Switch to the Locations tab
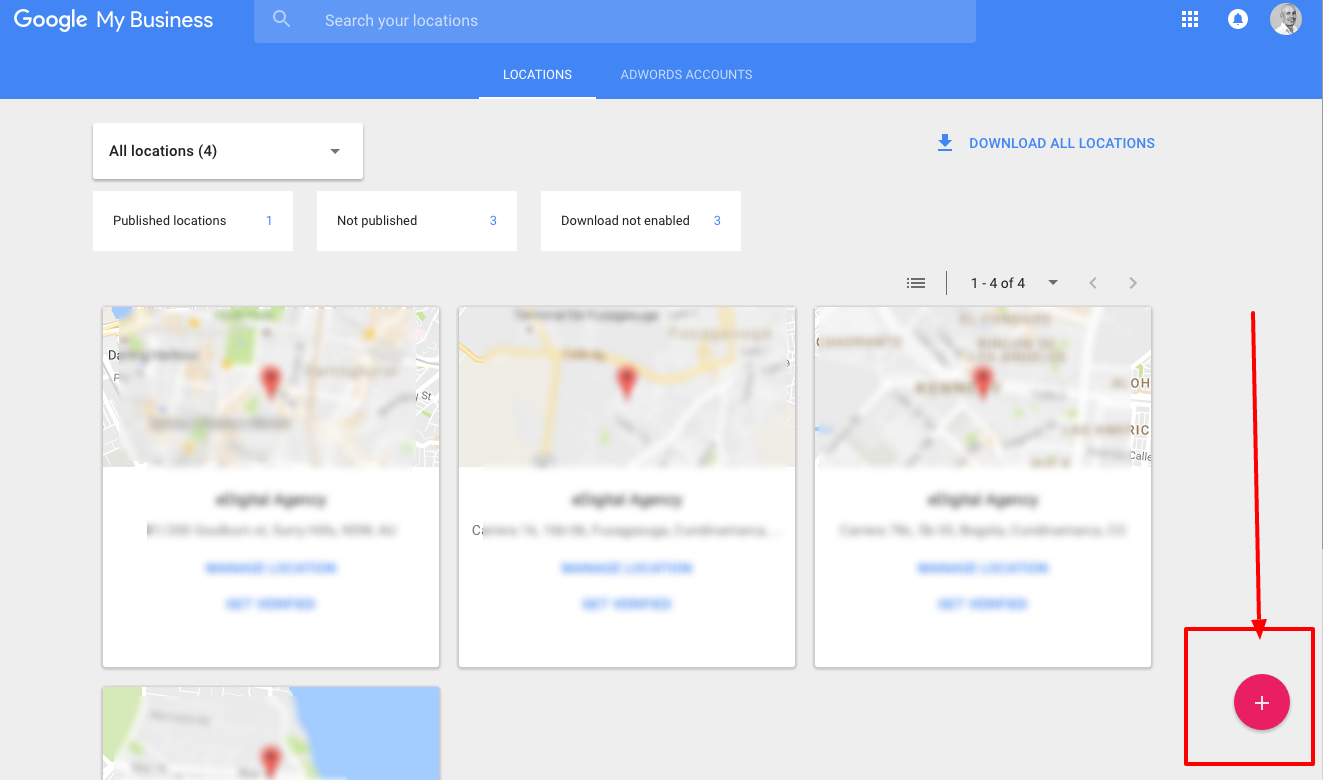This screenshot has width=1323, height=780. click(537, 75)
